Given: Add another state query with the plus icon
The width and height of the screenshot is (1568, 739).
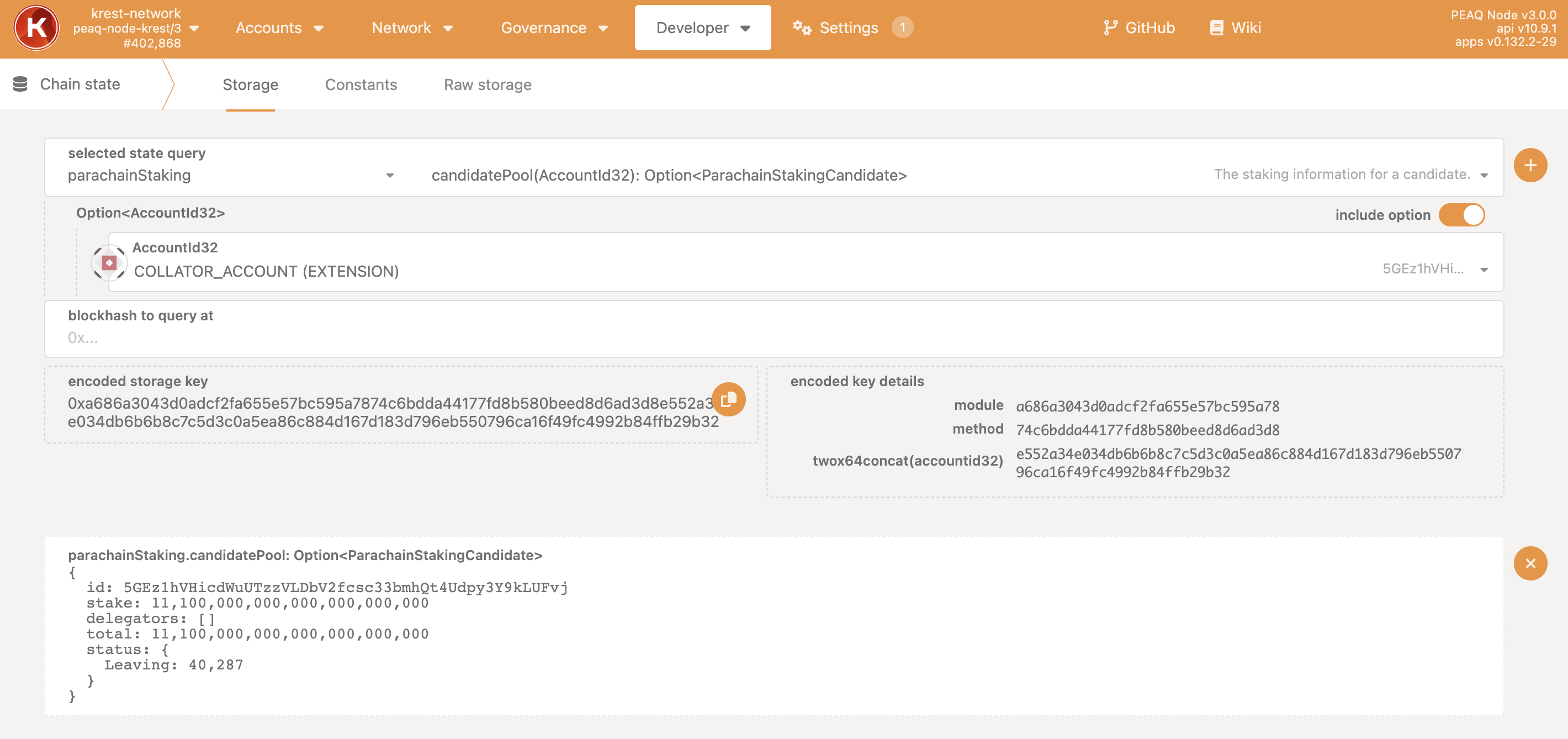Looking at the screenshot, I should [x=1530, y=165].
